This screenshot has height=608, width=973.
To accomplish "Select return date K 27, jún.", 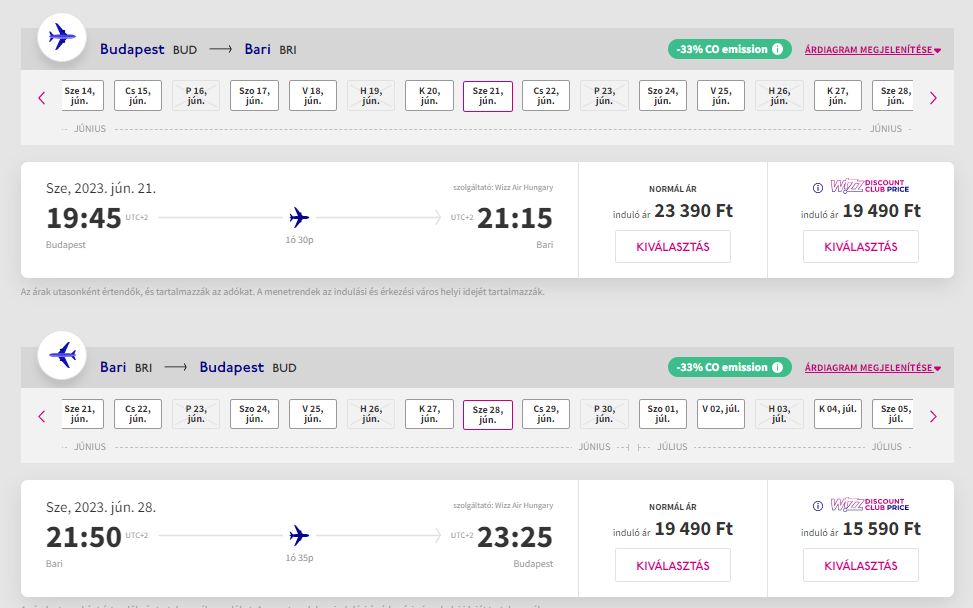I will click(x=429, y=414).
